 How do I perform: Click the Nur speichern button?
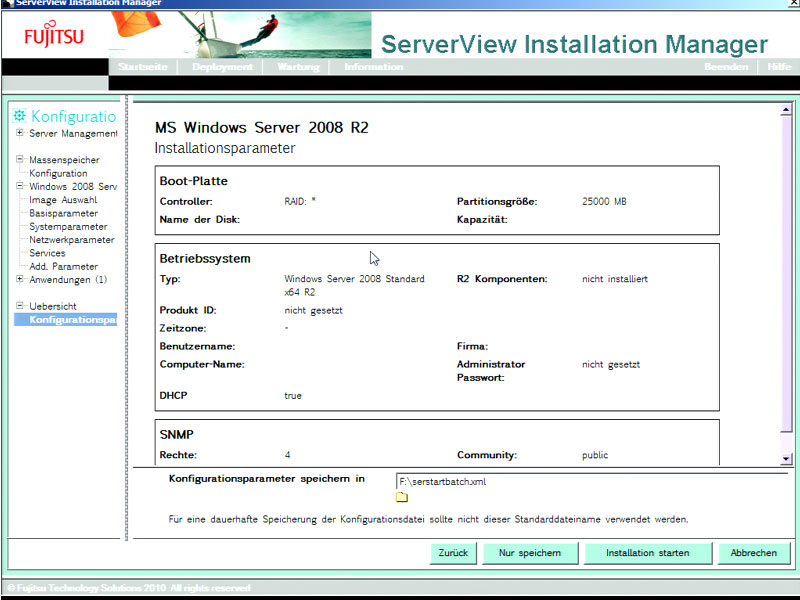[530, 553]
